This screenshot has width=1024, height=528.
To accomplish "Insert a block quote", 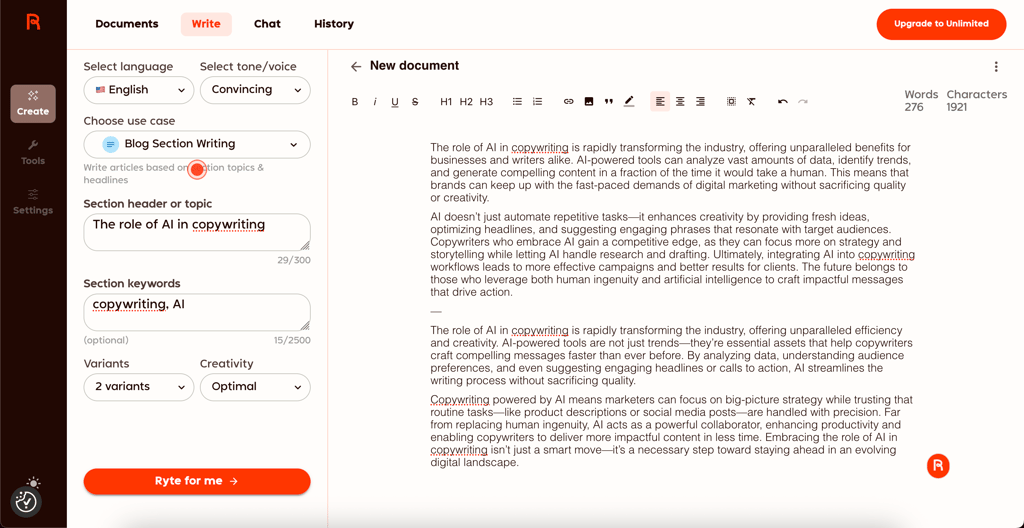I will 609,101.
